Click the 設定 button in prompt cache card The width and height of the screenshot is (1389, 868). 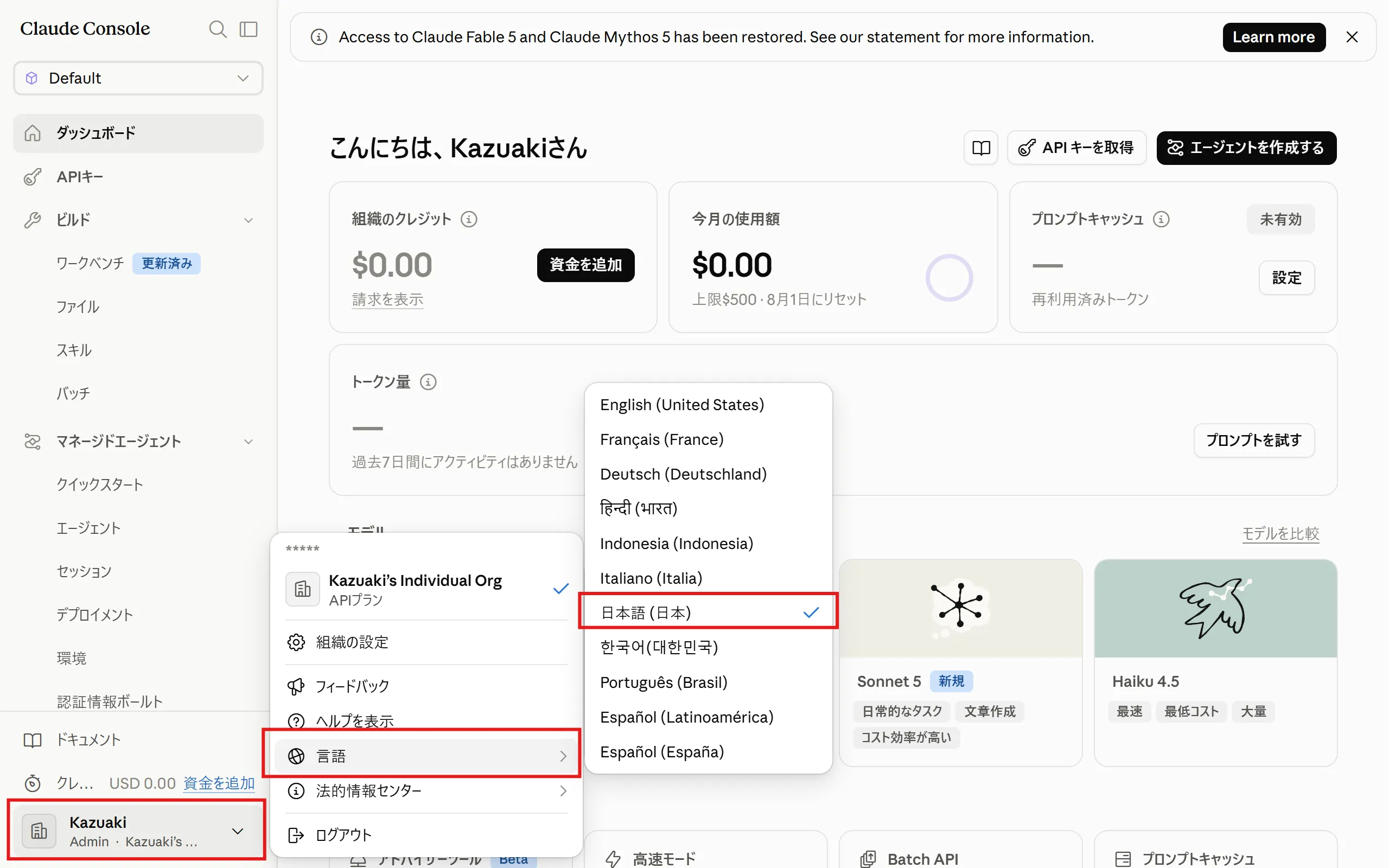1286,278
